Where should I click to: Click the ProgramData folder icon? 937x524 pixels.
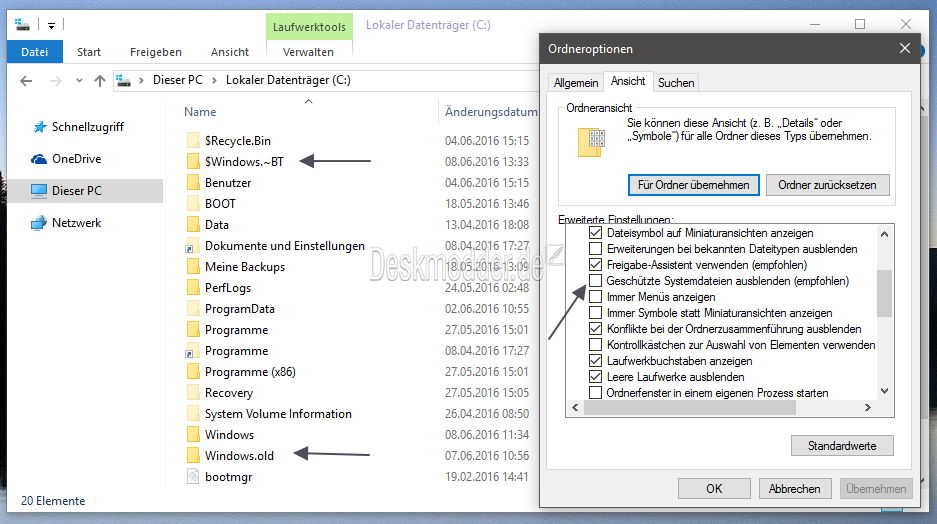tap(193, 308)
